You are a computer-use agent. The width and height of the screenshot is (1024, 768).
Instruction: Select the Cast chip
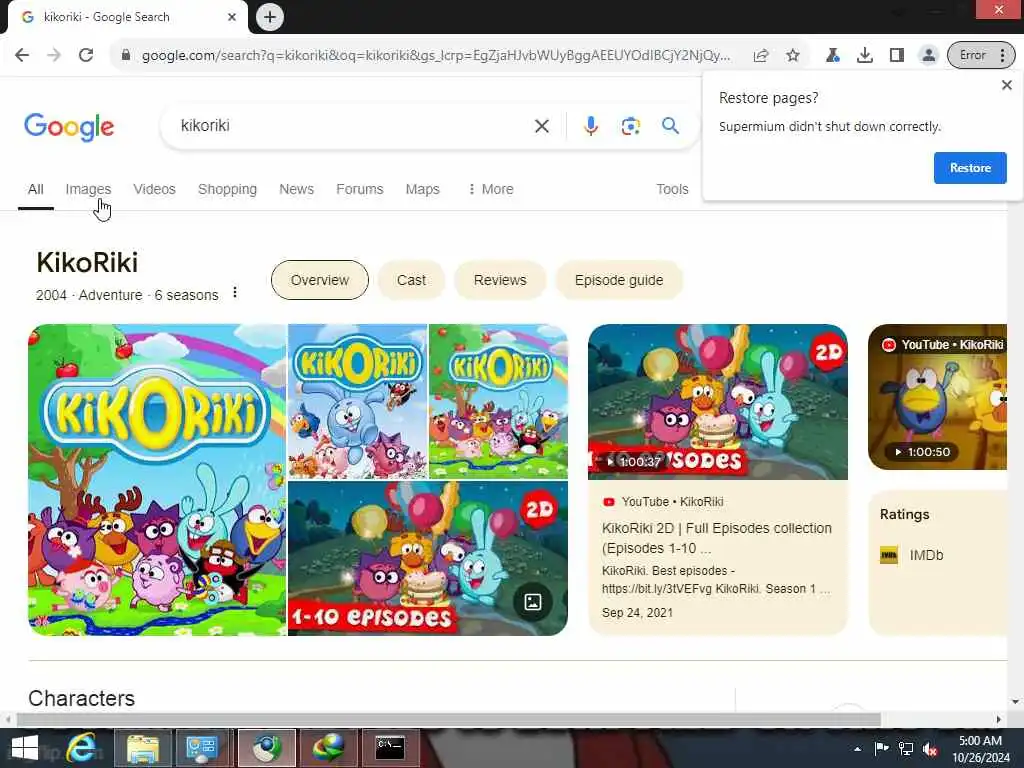click(x=411, y=280)
